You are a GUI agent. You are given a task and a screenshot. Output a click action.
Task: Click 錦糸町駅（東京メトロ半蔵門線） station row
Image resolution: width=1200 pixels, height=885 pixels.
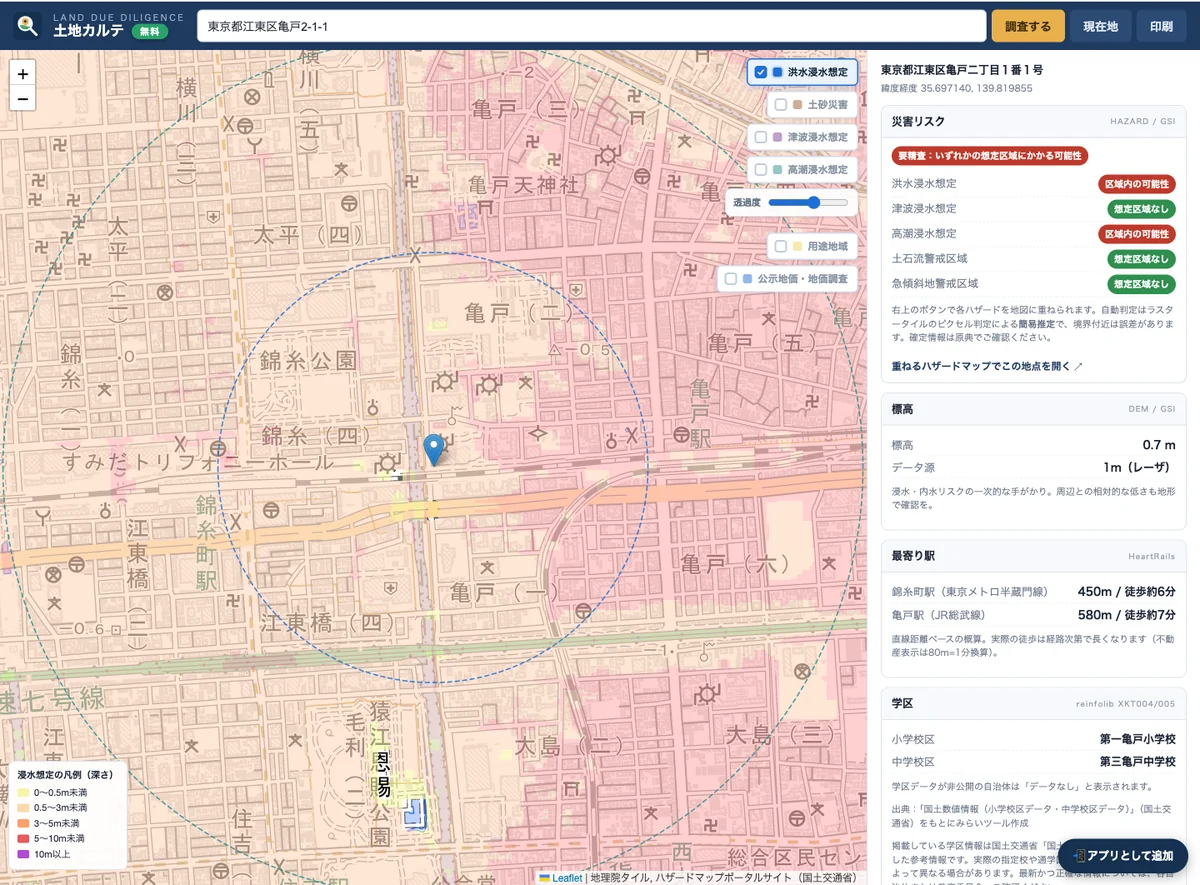point(1033,592)
